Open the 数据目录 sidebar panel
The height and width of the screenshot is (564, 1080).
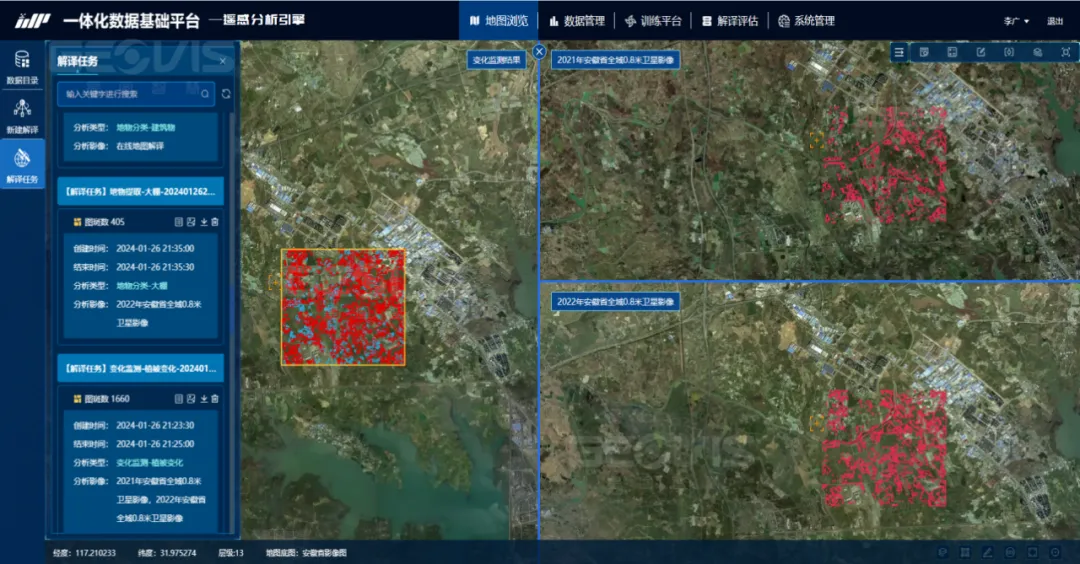click(x=22, y=66)
